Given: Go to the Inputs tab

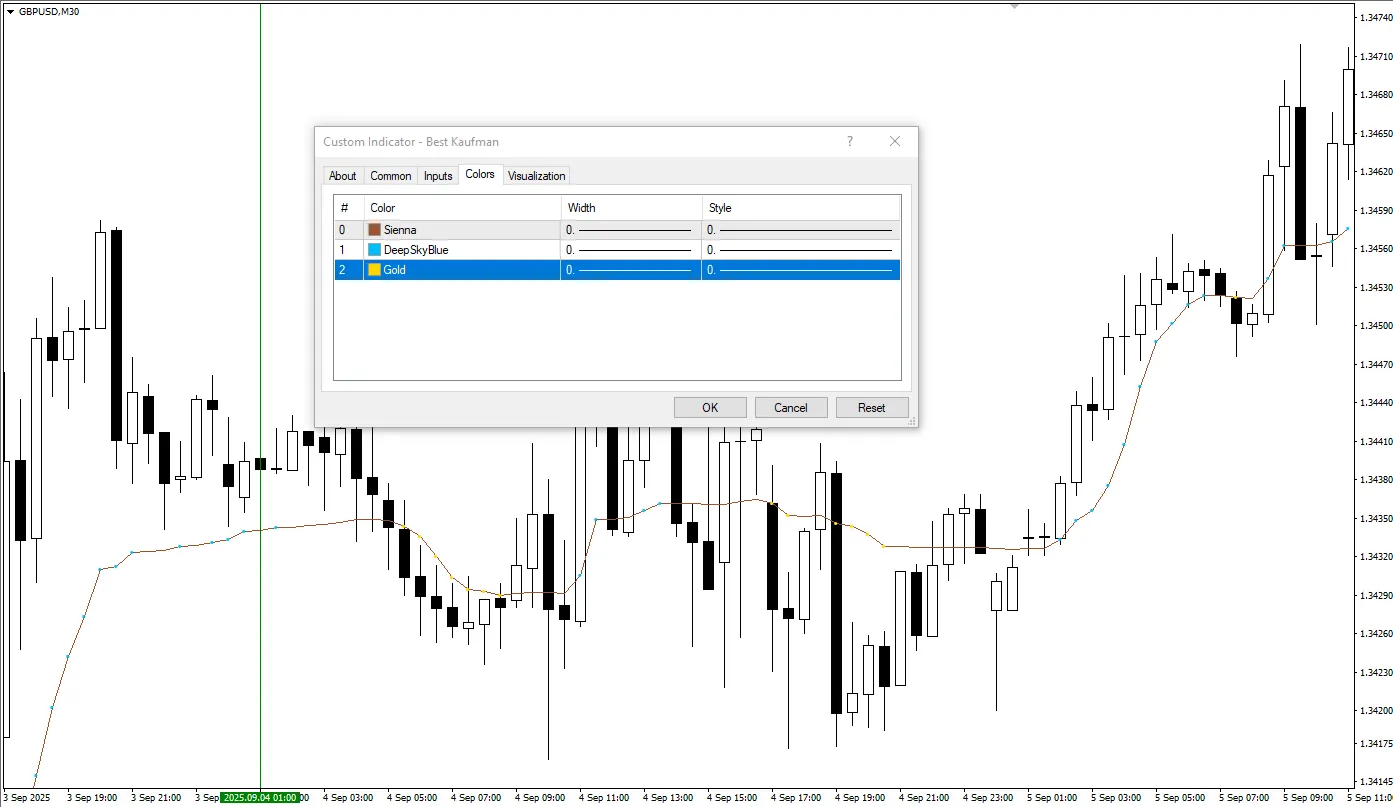Looking at the screenshot, I should coord(438,176).
